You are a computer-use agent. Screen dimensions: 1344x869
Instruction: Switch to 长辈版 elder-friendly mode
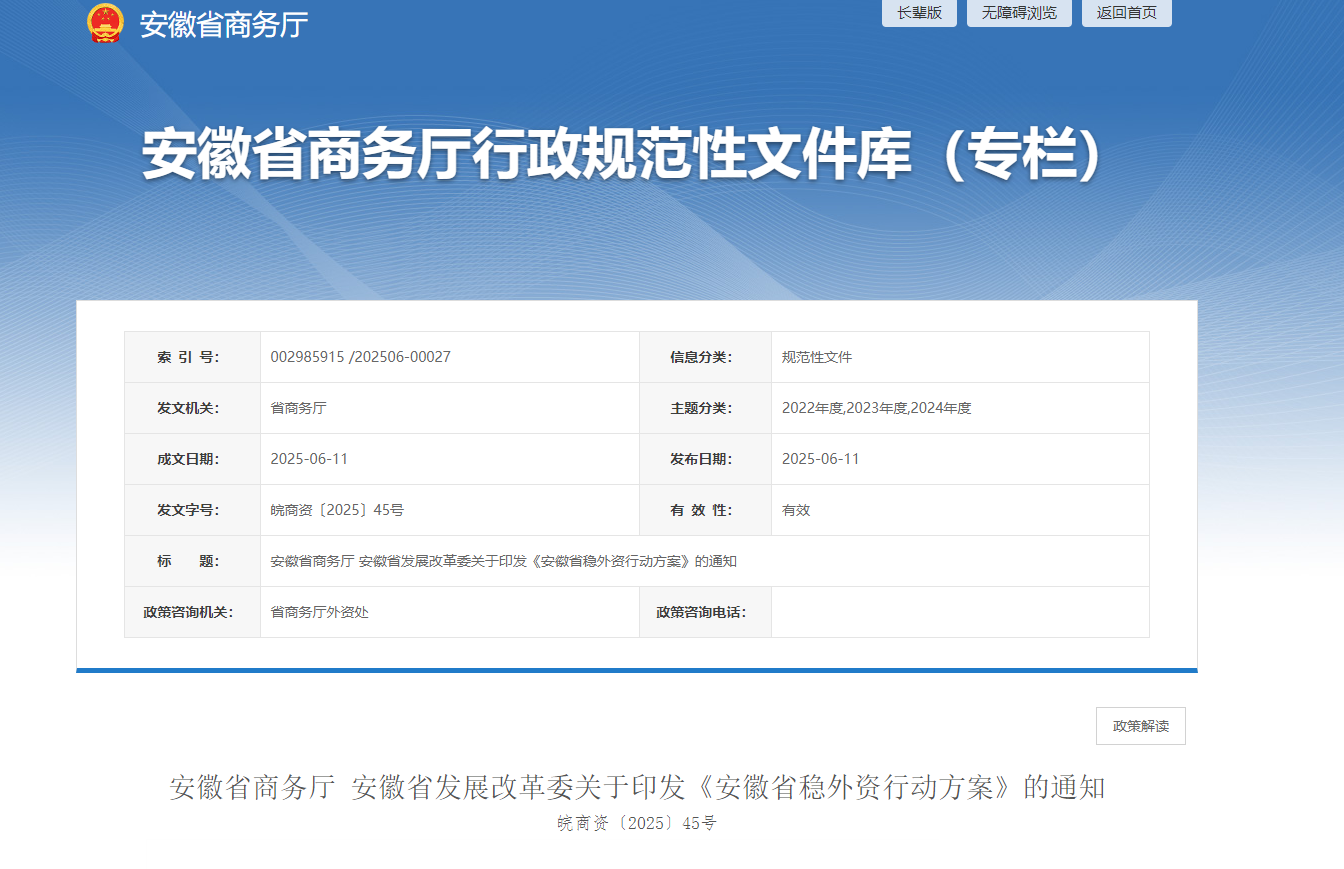tap(918, 13)
